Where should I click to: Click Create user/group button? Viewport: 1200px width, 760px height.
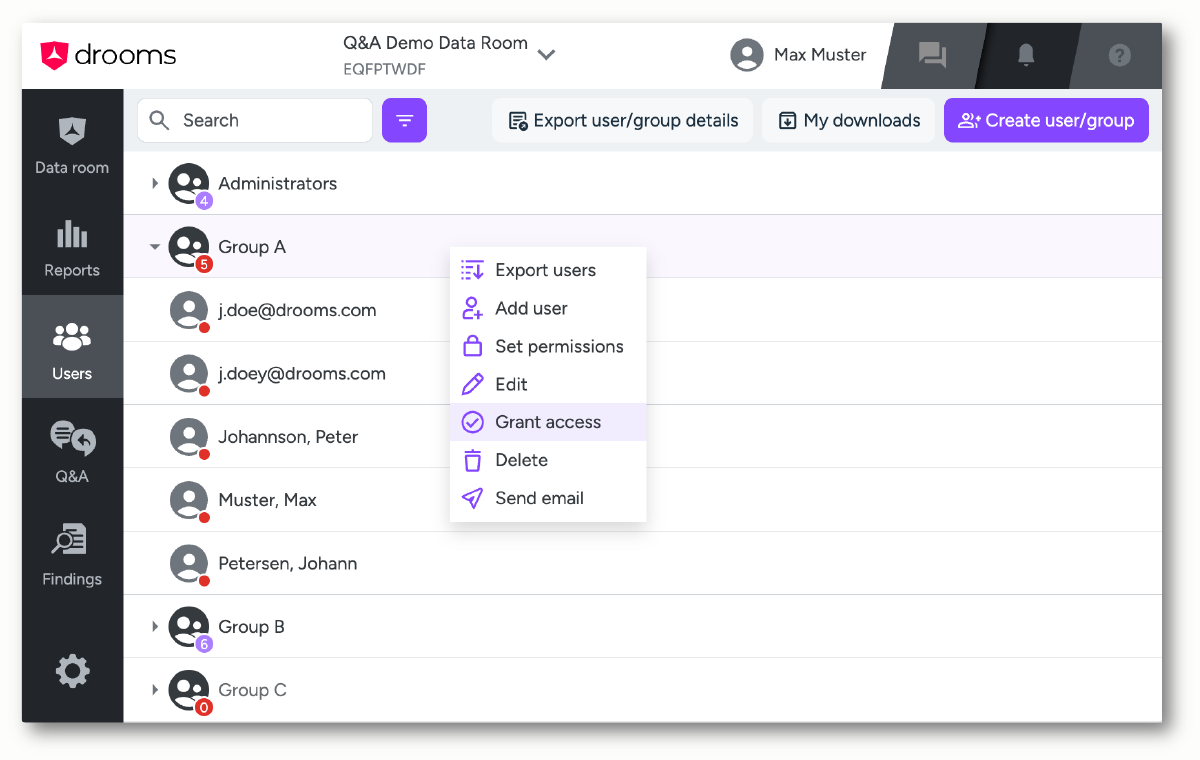[1046, 120]
